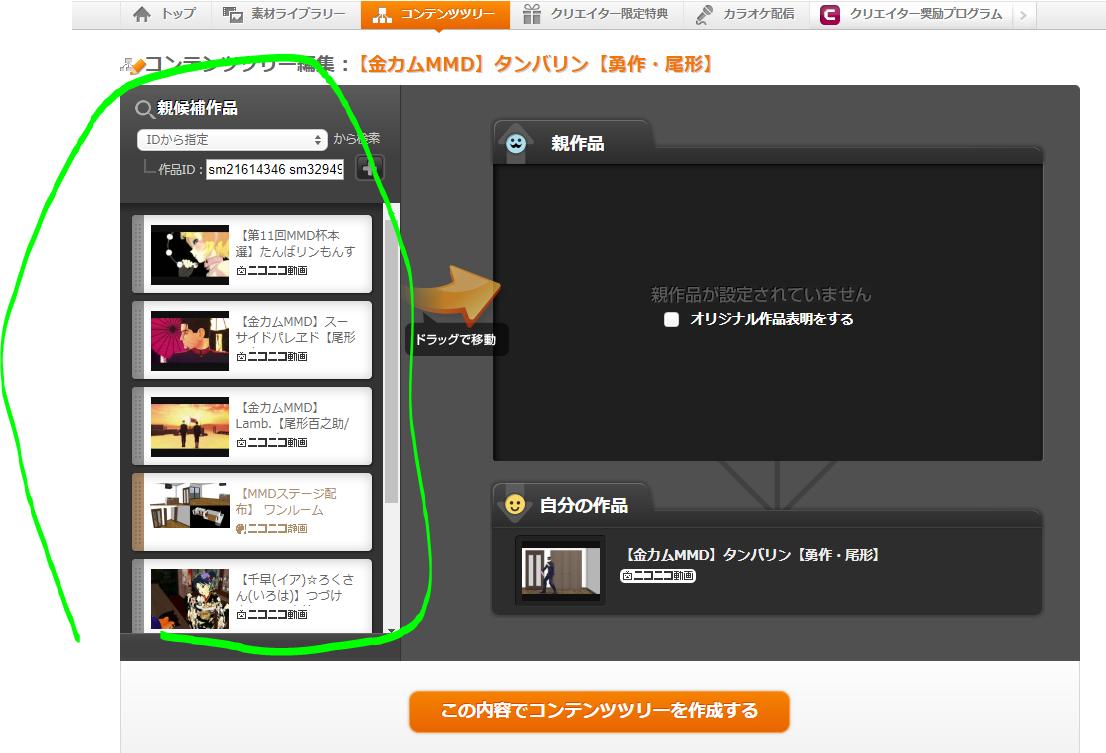Click the plus button next to 作品ID
1106x753 pixels.
point(369,168)
